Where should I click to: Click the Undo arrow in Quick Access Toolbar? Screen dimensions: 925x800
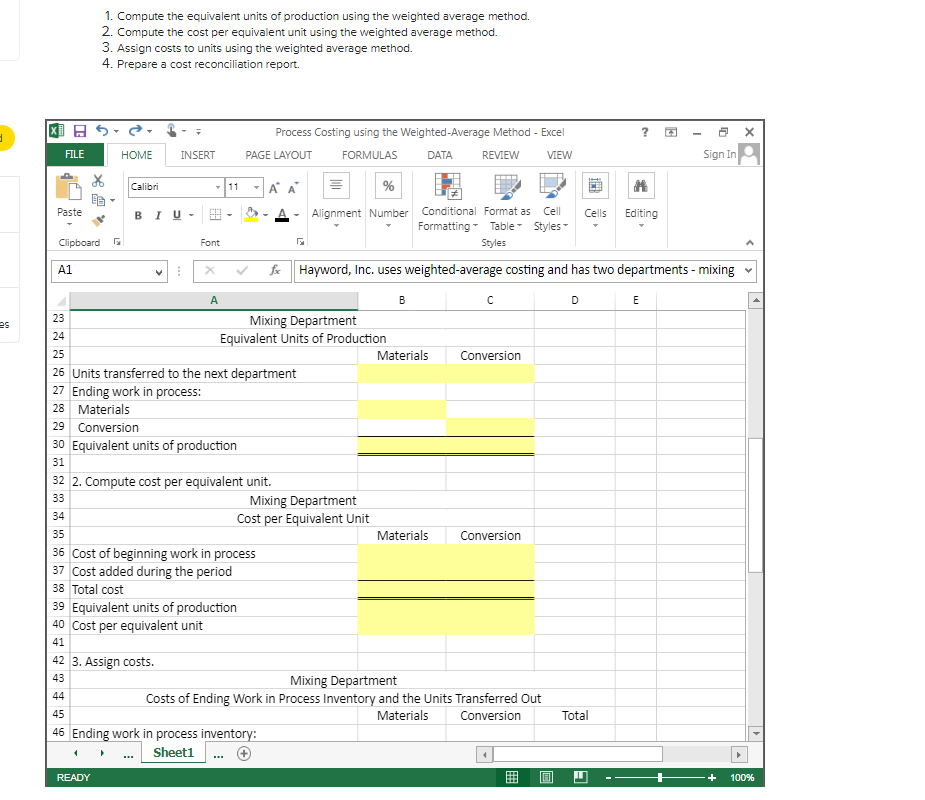point(102,131)
